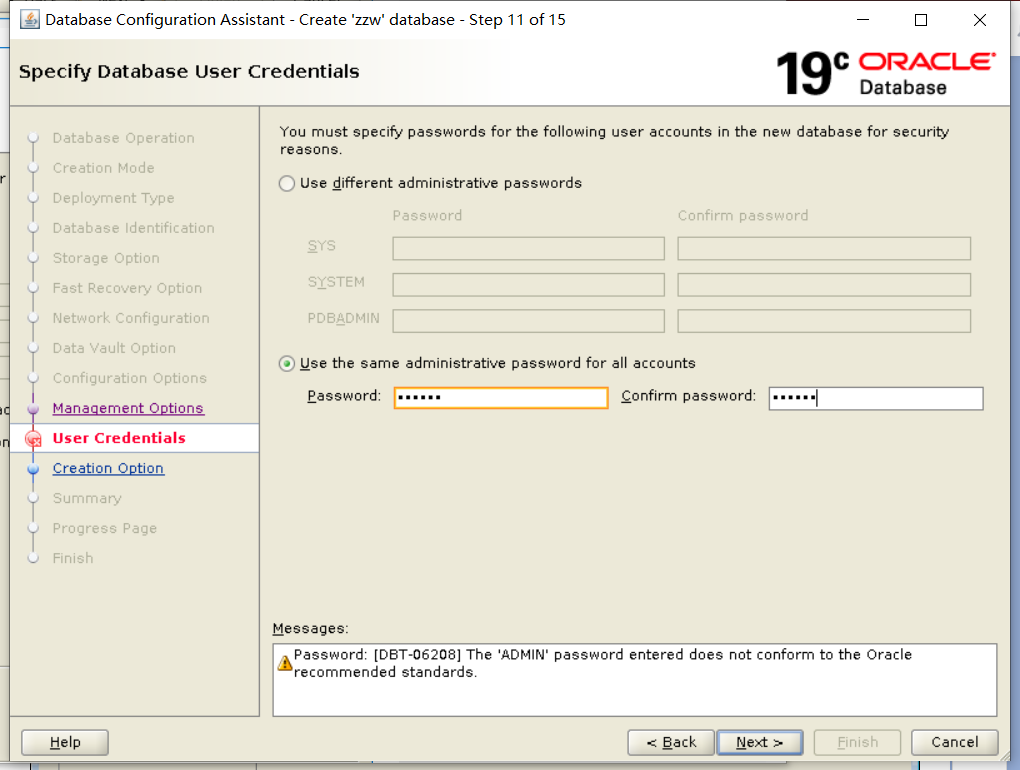Click the Next button
The width and height of the screenshot is (1020, 770).
[x=760, y=742]
